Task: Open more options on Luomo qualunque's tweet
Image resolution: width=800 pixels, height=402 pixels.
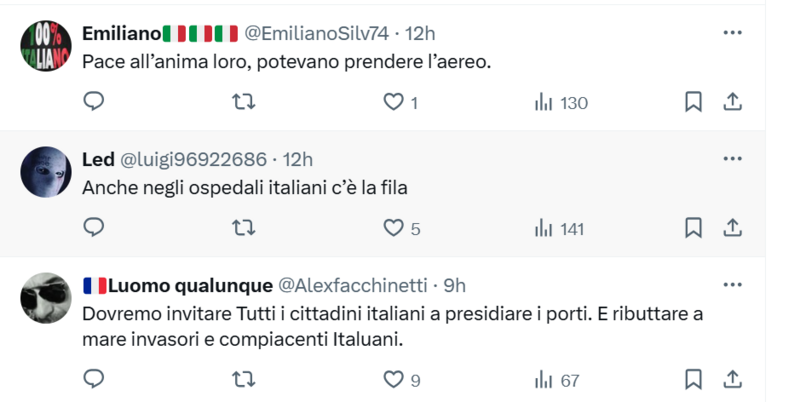Action: pyautogui.click(x=732, y=285)
